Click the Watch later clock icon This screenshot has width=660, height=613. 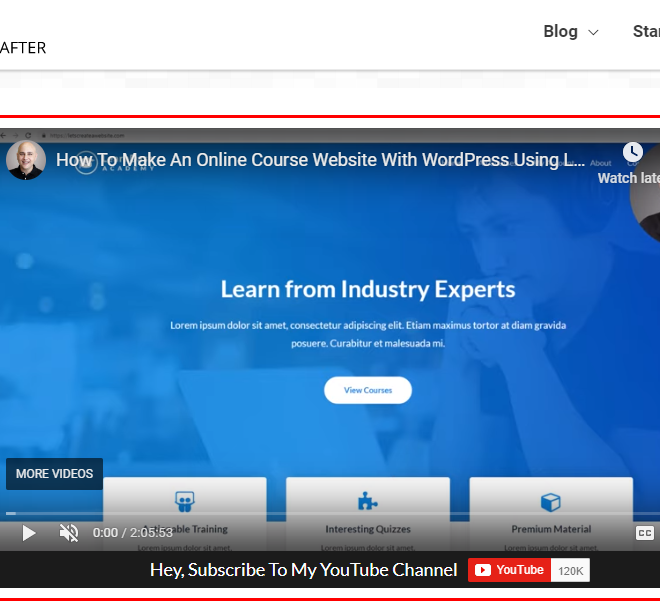(633, 152)
